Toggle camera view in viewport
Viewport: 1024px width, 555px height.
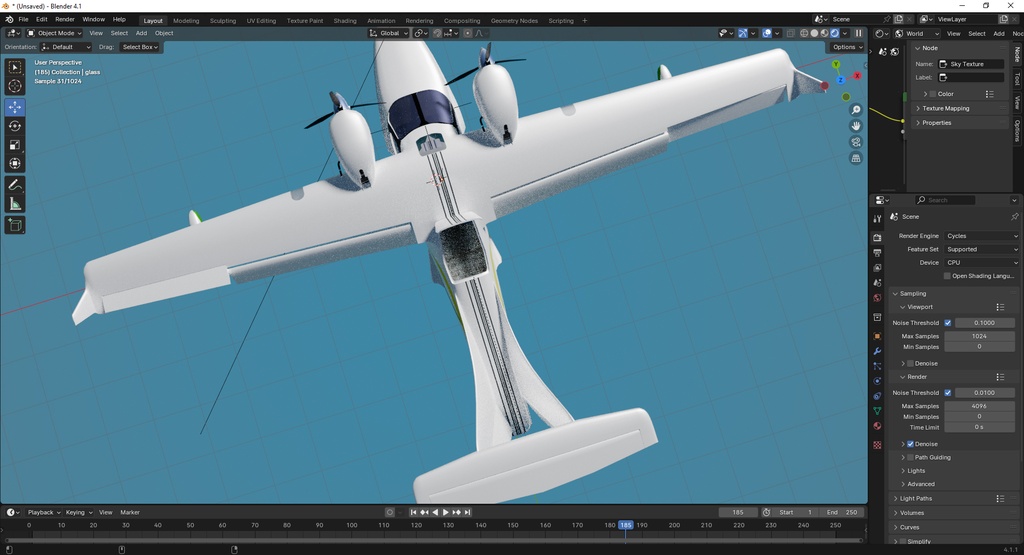pyautogui.click(x=856, y=142)
